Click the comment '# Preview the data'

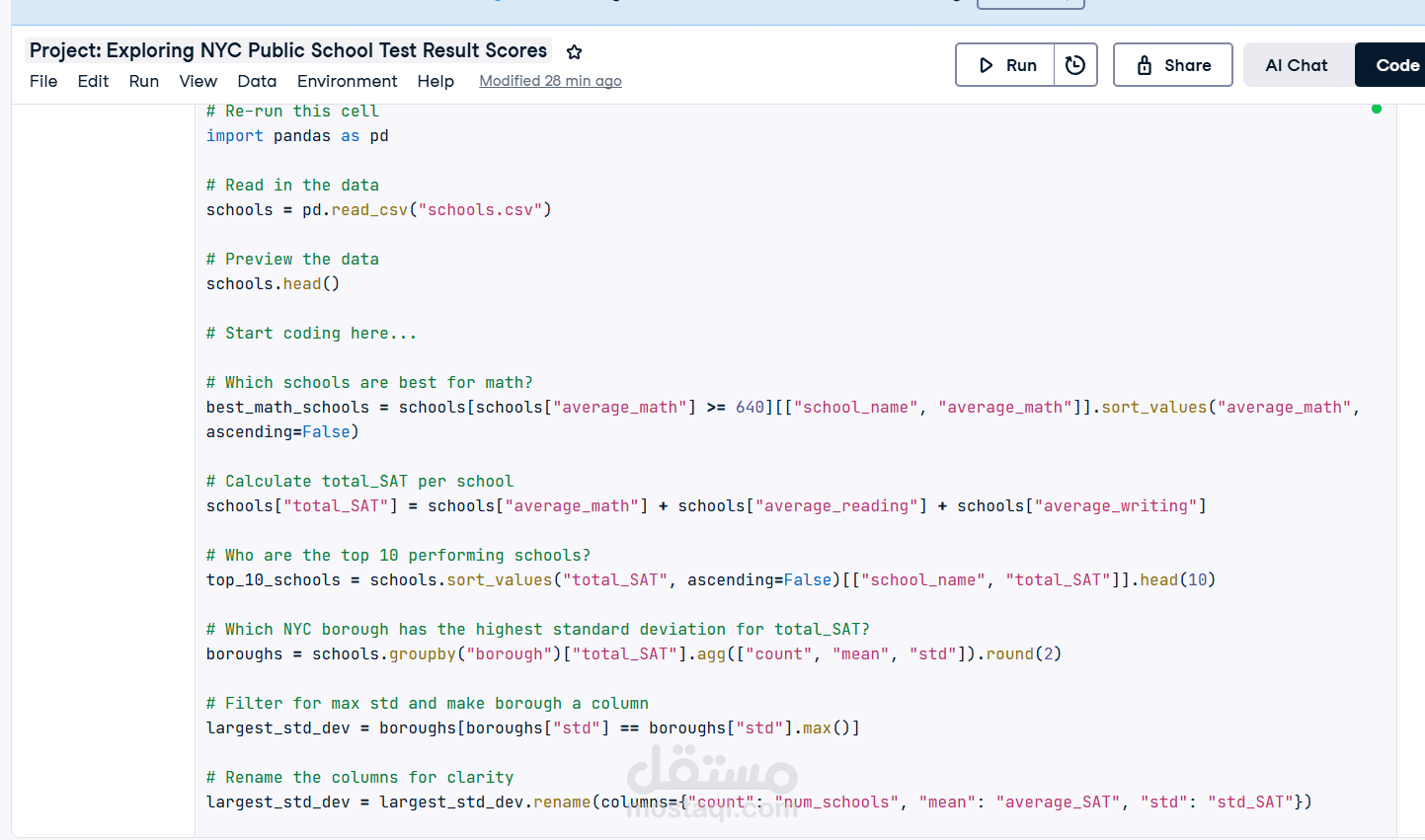pos(292,259)
